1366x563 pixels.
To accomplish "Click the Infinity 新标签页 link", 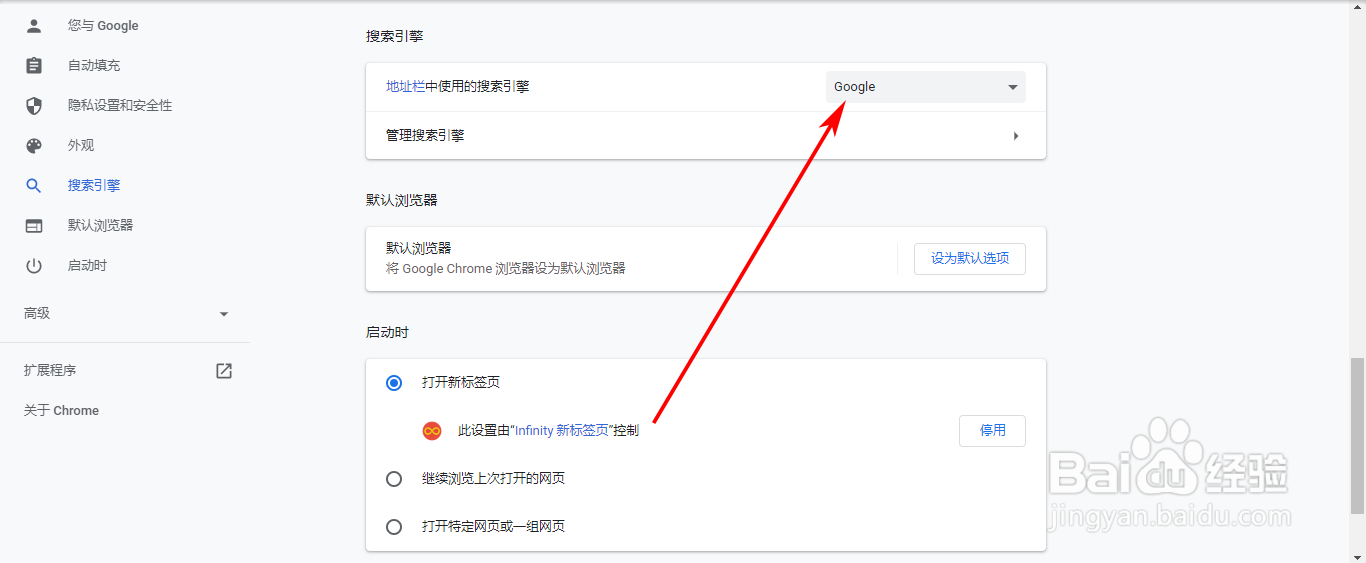I will 562,431.
